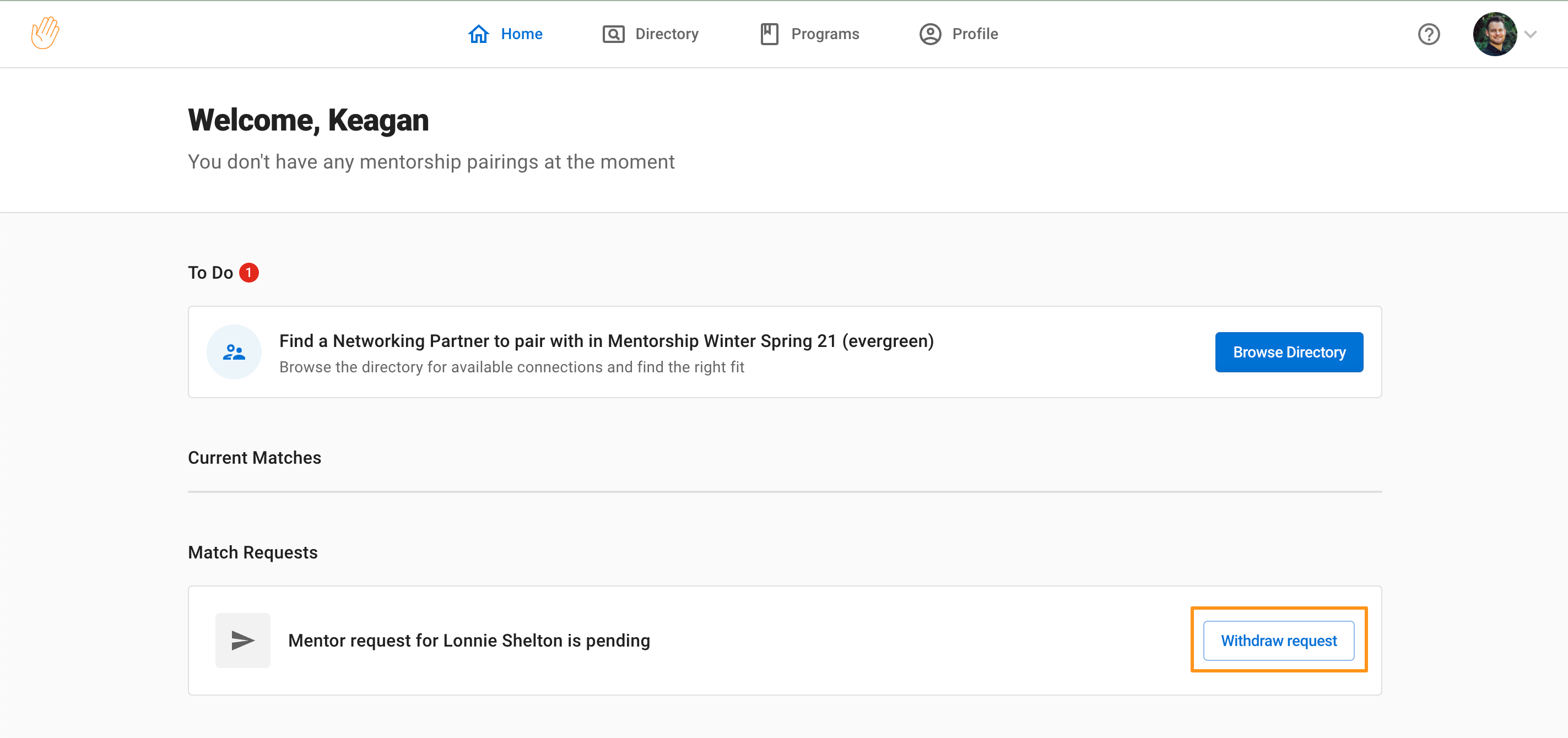1568x738 pixels.
Task: Open the Home tab
Action: tap(505, 34)
